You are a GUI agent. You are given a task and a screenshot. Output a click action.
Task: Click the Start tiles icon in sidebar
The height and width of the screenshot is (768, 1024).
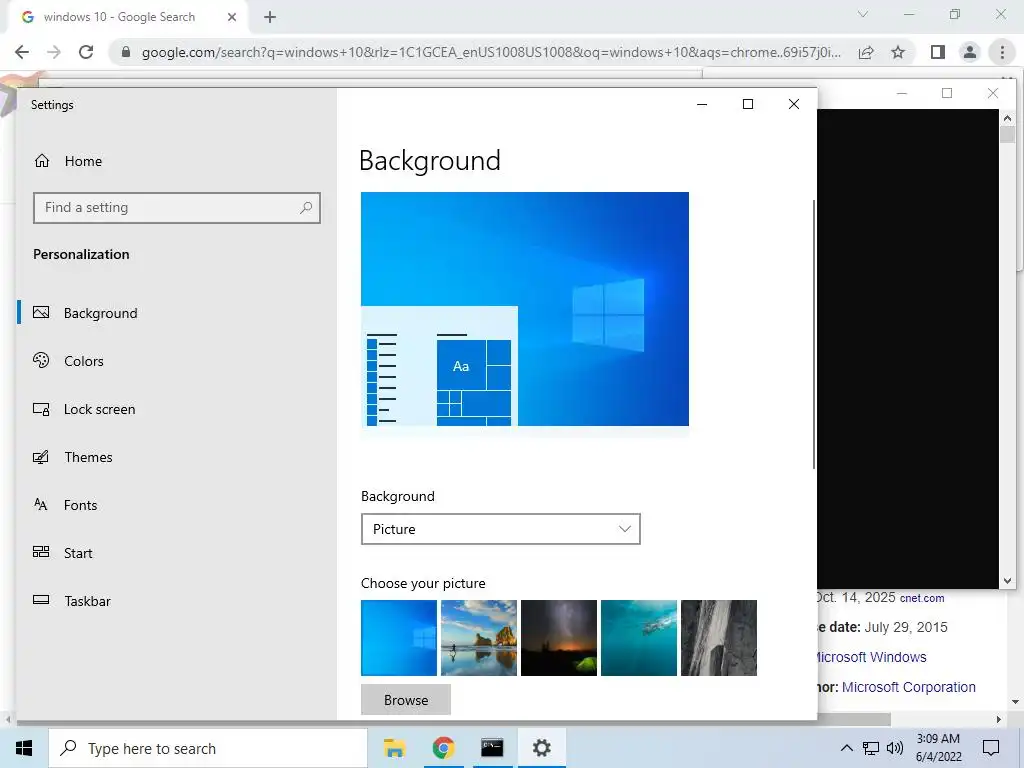(x=41, y=552)
